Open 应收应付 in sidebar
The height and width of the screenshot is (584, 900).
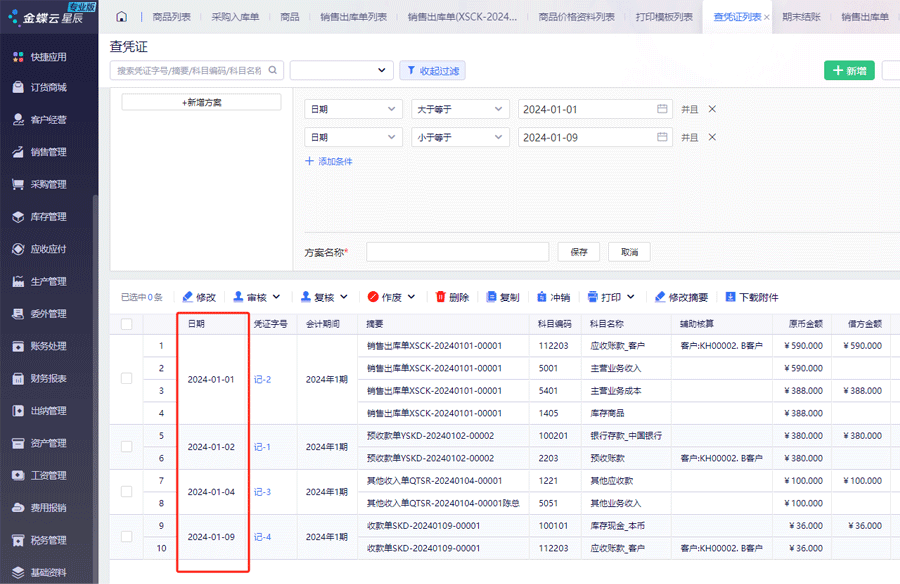pos(40,249)
